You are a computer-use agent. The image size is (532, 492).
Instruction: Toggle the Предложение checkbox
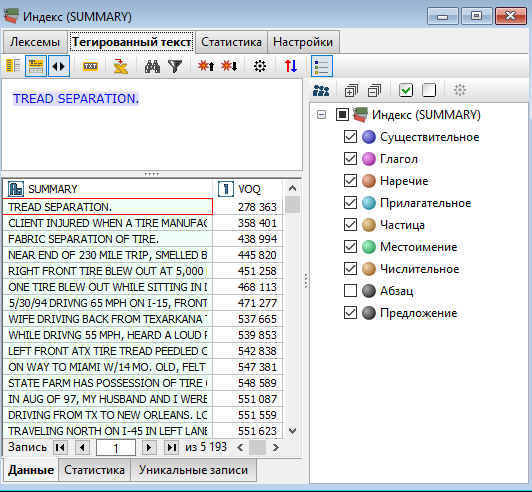350,313
